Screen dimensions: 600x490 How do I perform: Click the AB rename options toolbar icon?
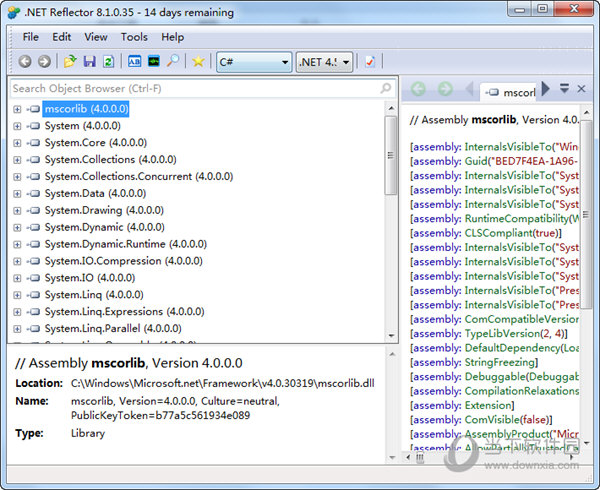pos(134,61)
